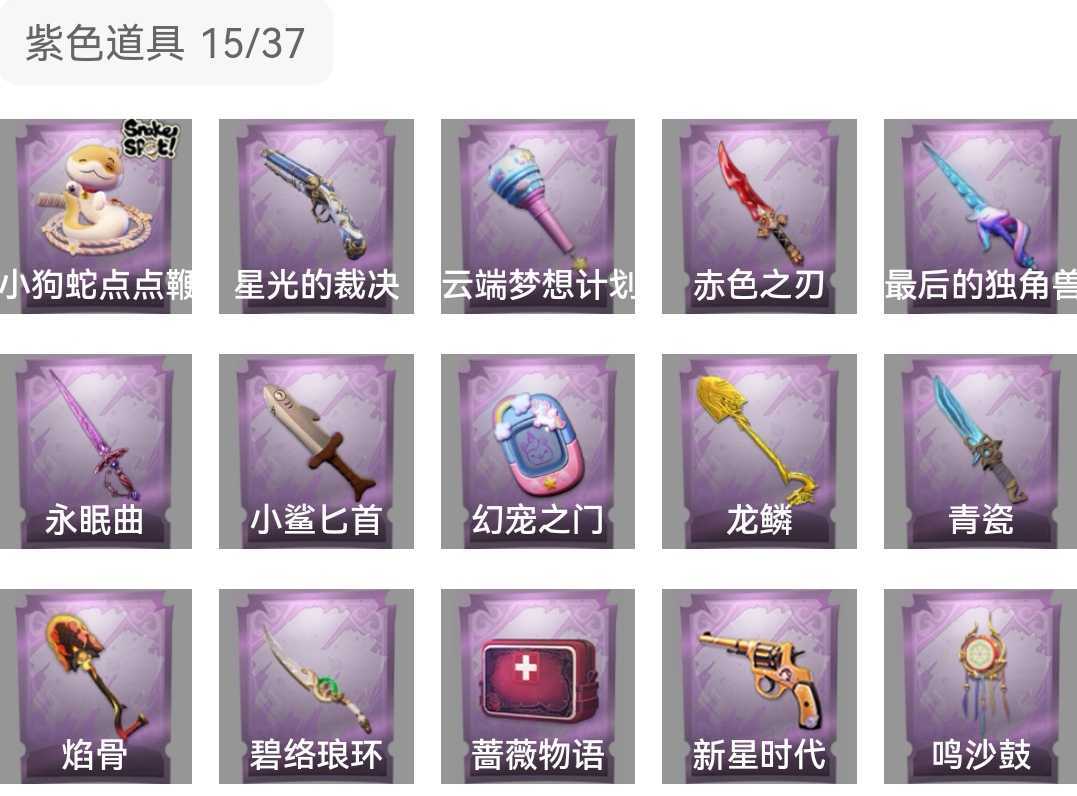Click the 新星时代 item name text
The height and width of the screenshot is (796, 1077).
tap(759, 754)
